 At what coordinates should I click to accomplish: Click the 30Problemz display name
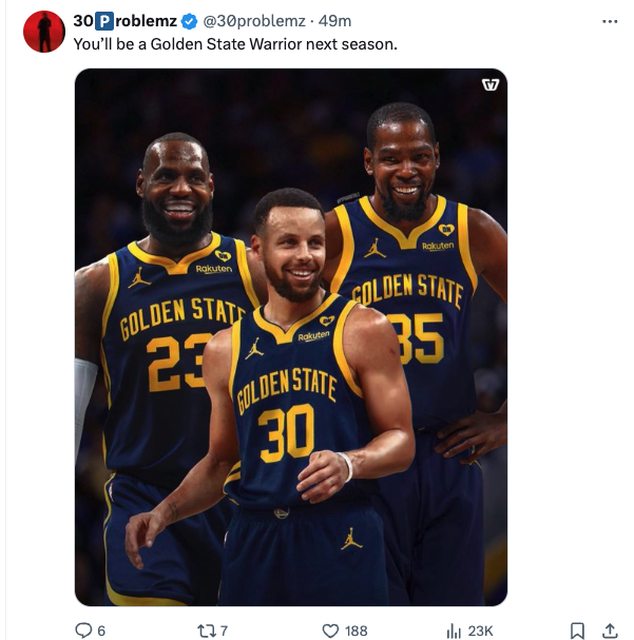[125, 21]
